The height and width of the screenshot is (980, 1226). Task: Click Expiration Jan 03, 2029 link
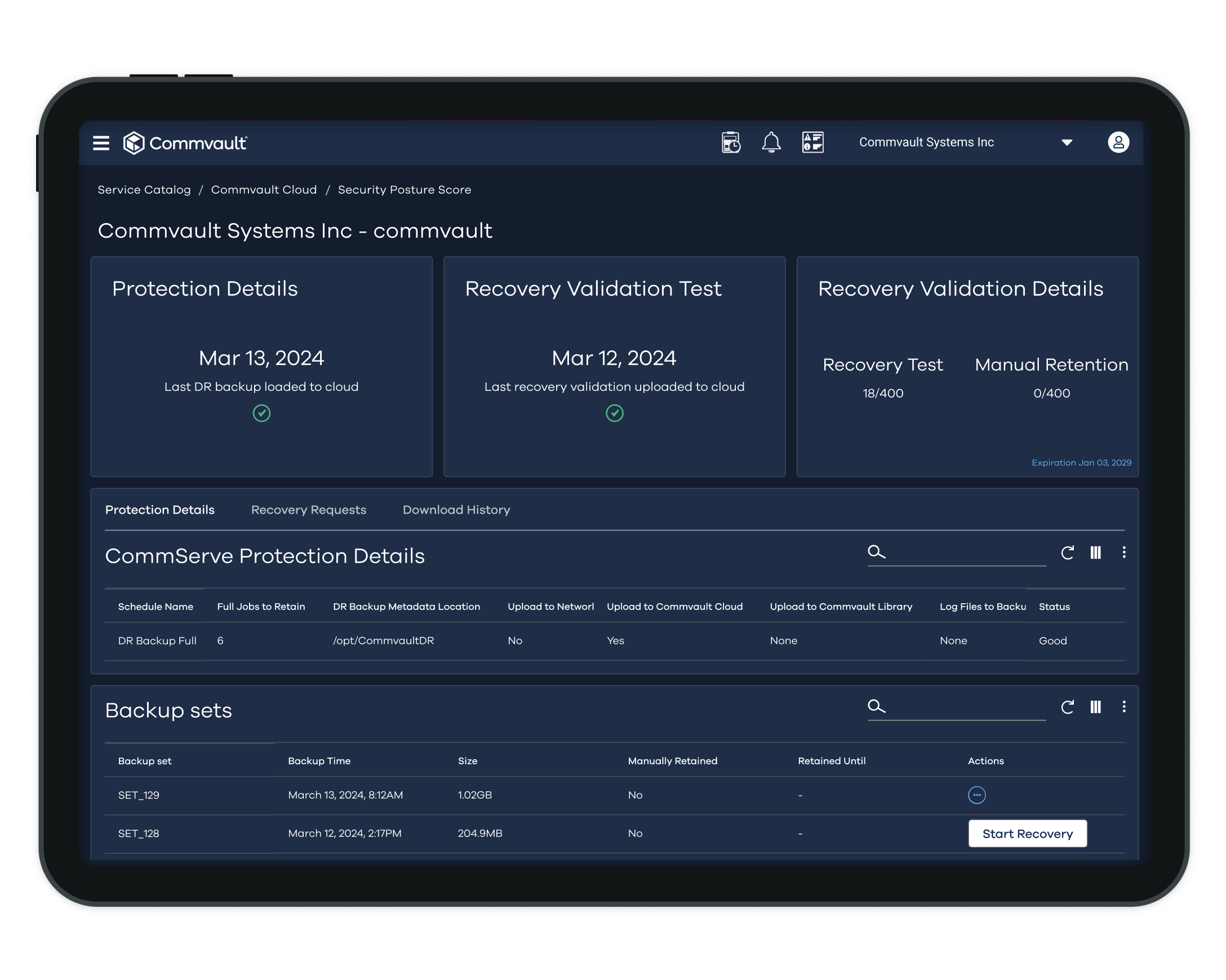[1081, 463]
